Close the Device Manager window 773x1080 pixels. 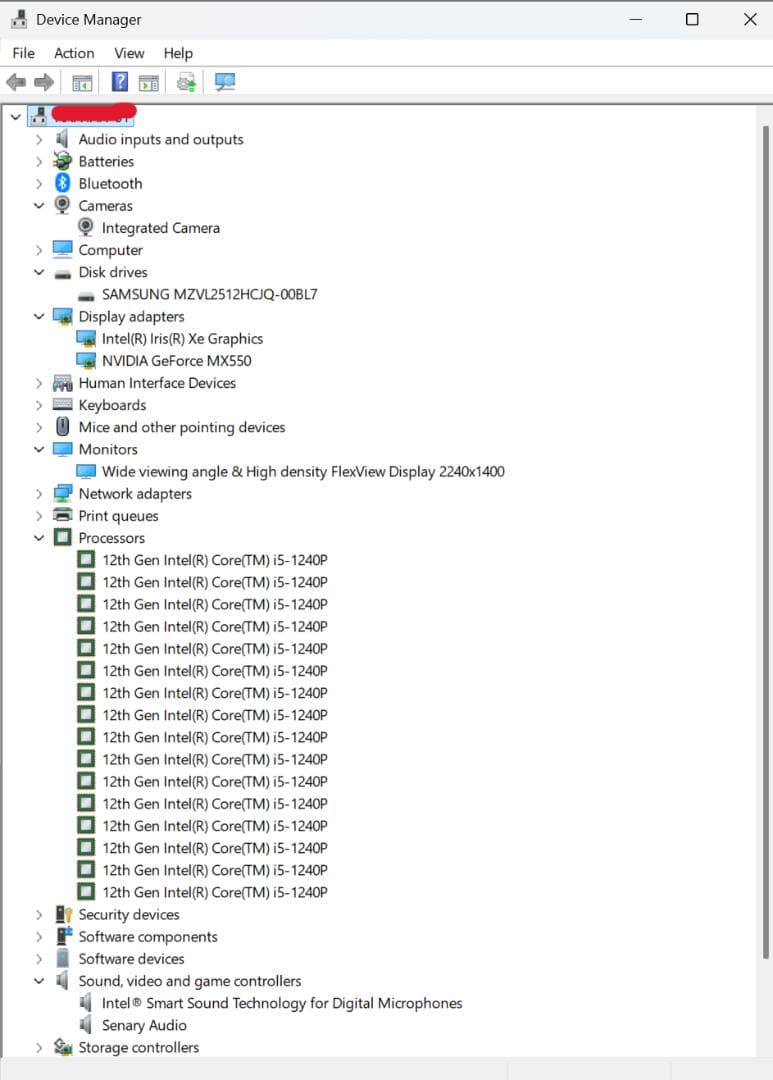[750, 19]
